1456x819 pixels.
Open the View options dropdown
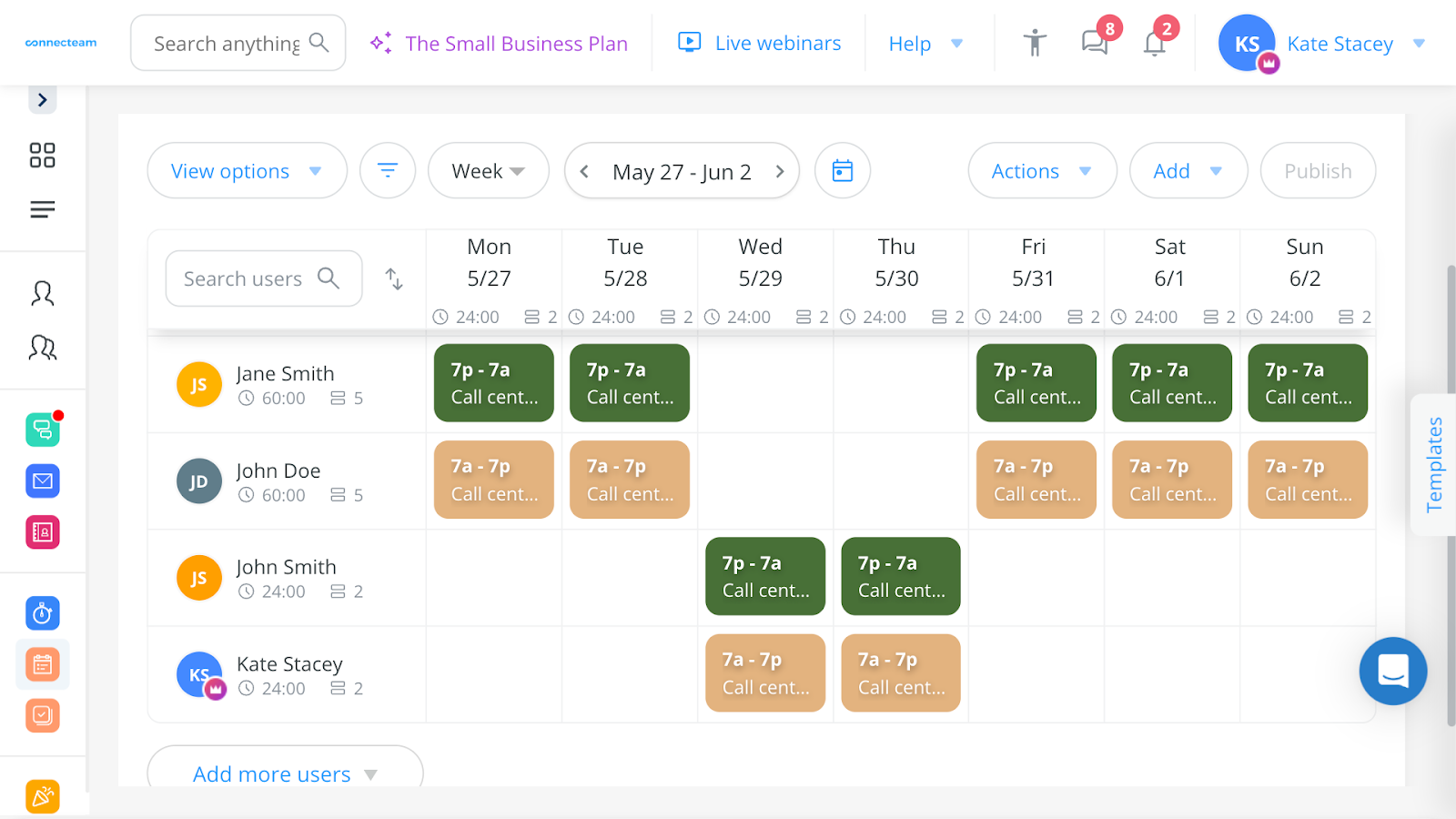[246, 170]
